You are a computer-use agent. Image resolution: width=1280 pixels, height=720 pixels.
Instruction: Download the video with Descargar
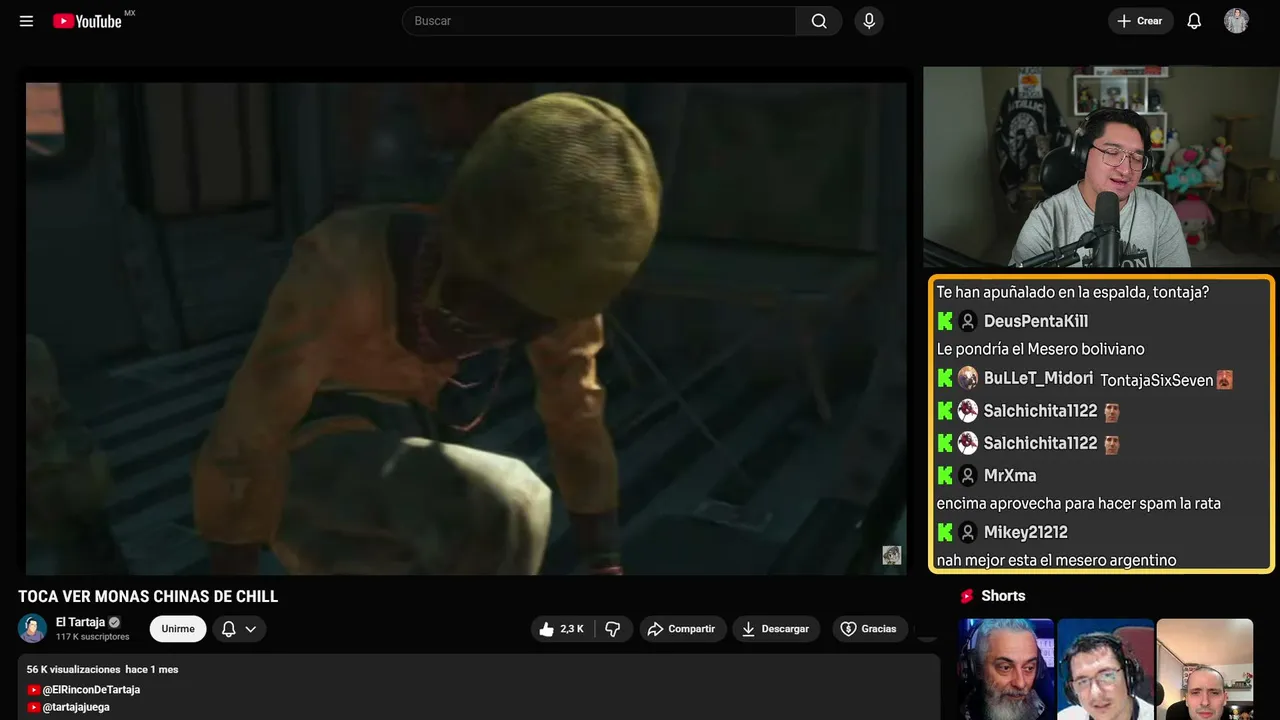click(776, 629)
